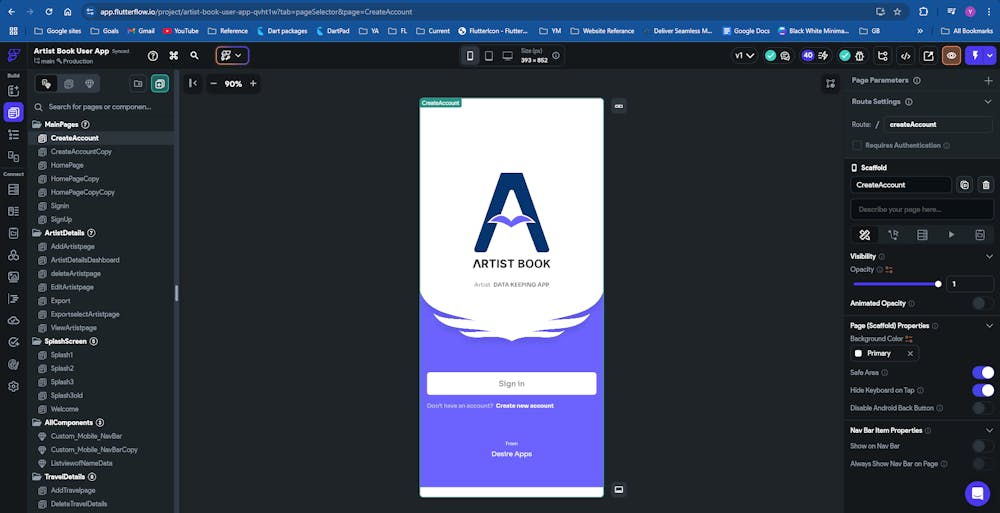This screenshot has height=513, width=1000.
Task: Toggle the Safe Area switch
Action: [983, 373]
